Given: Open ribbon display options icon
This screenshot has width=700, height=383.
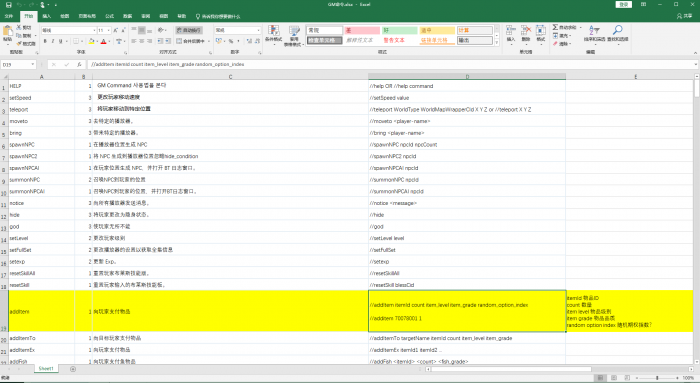Looking at the screenshot, I should click(x=643, y=4).
